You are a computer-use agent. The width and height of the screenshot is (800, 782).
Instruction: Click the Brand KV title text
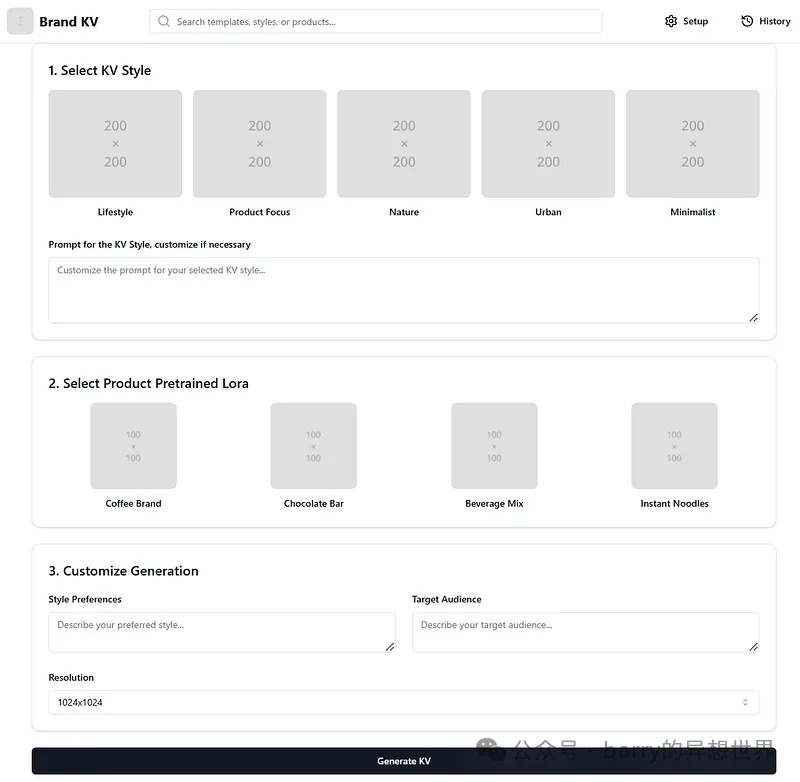tap(69, 22)
